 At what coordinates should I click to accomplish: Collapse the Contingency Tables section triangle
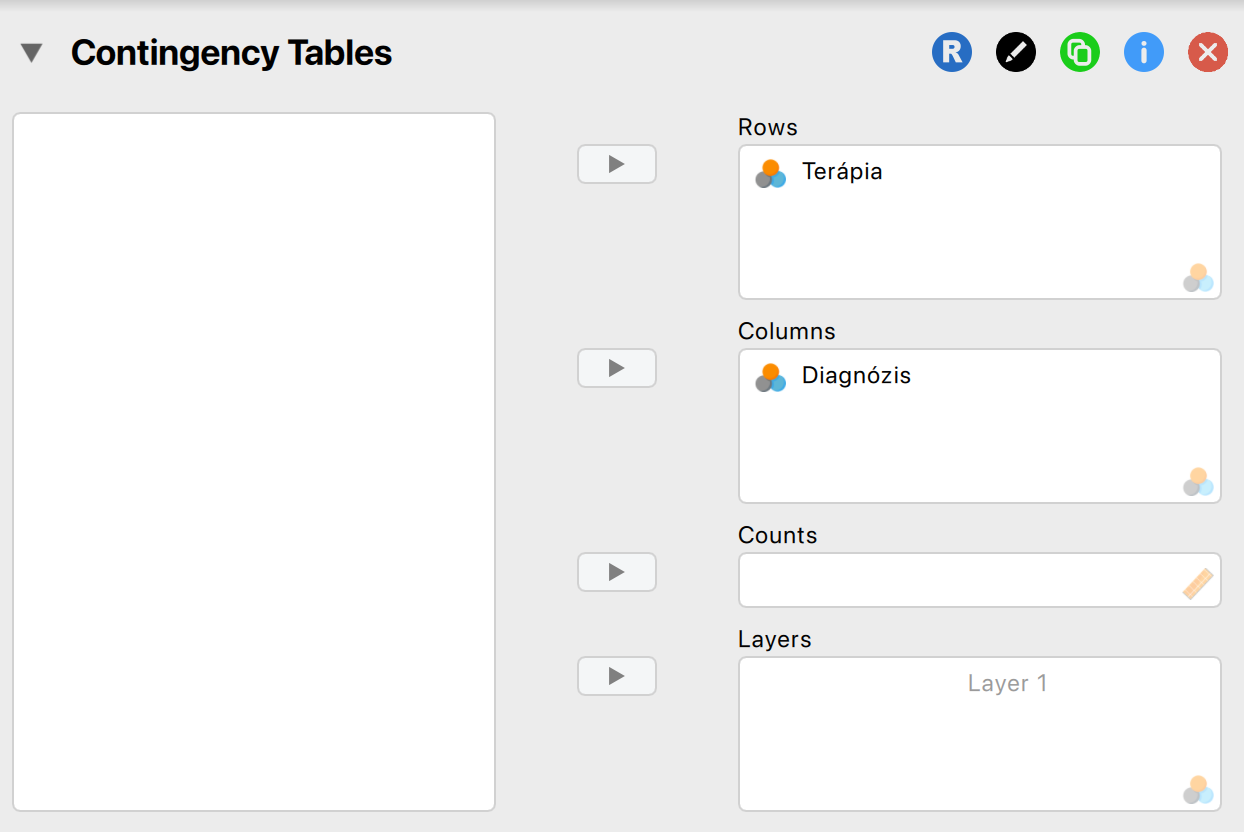[x=32, y=53]
